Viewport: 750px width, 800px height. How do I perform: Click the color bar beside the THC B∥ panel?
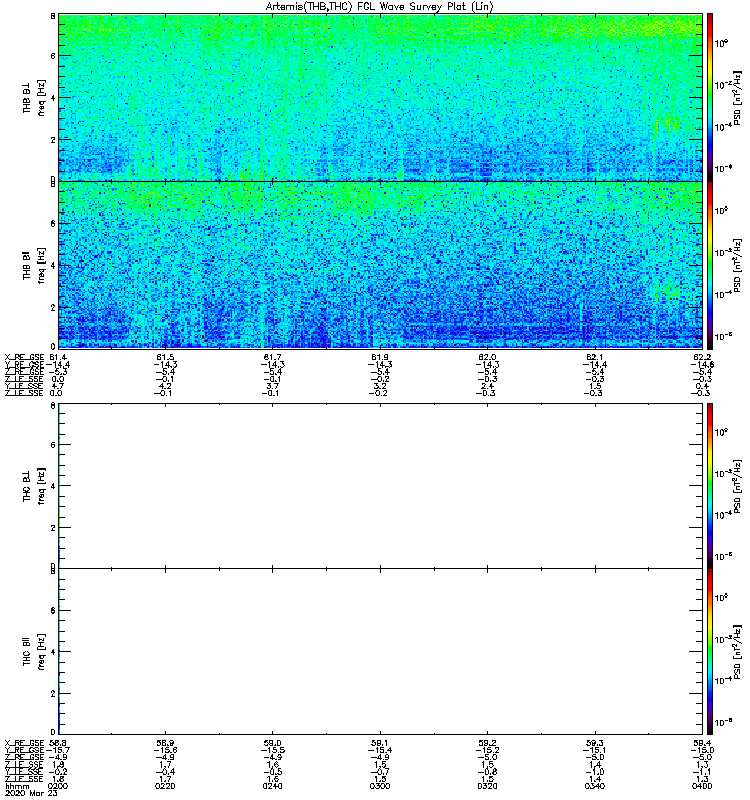[x=710, y=652]
